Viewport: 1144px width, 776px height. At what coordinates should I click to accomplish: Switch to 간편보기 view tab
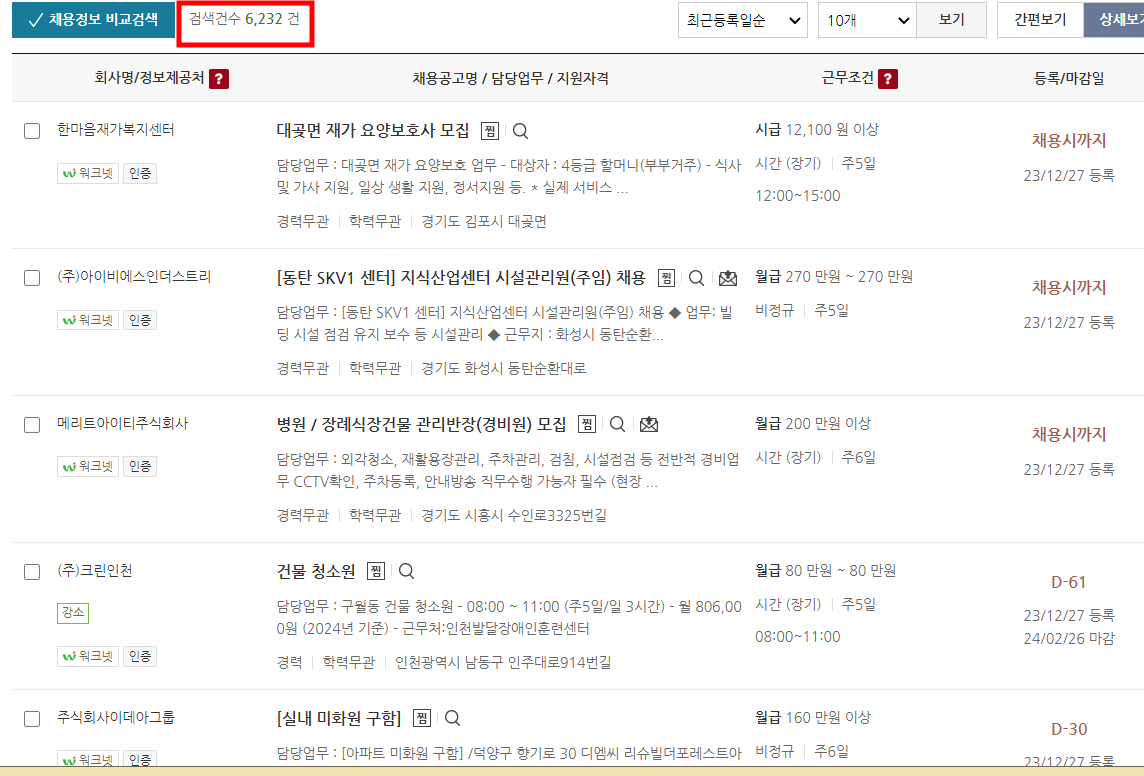(x=1040, y=19)
